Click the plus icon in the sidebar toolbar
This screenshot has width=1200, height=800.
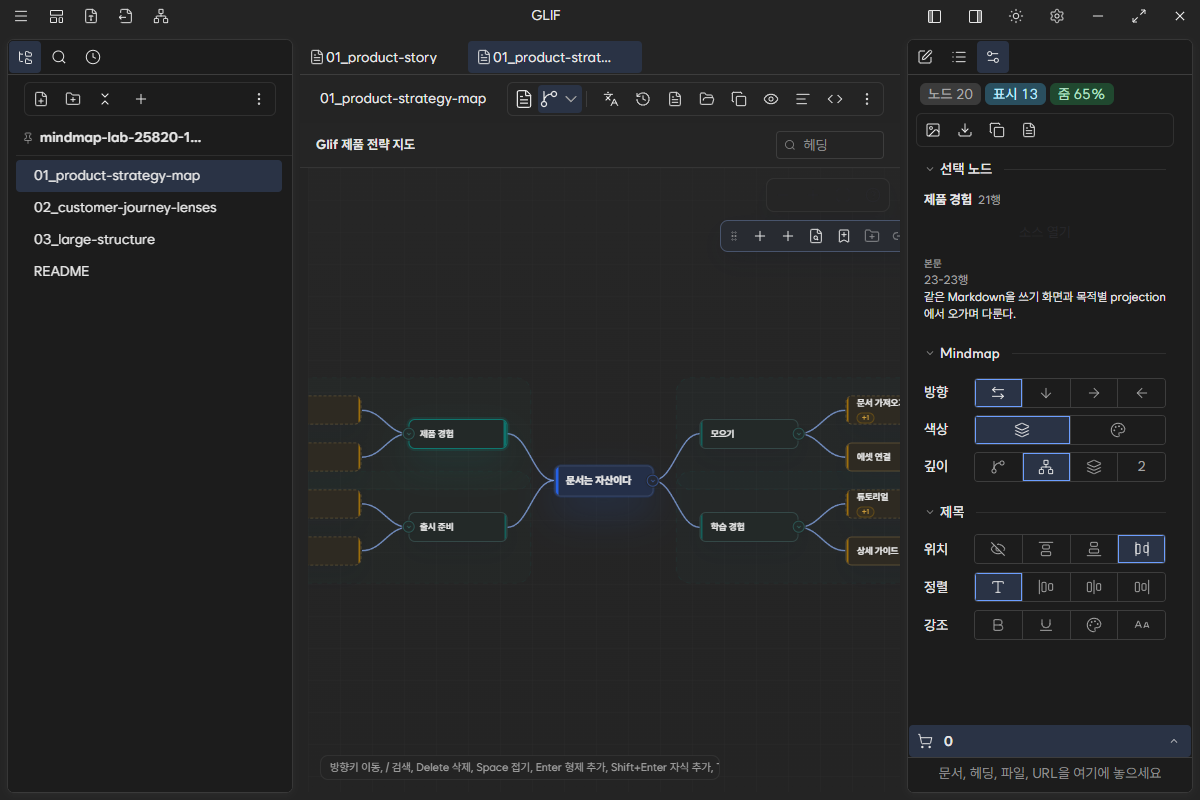click(141, 99)
